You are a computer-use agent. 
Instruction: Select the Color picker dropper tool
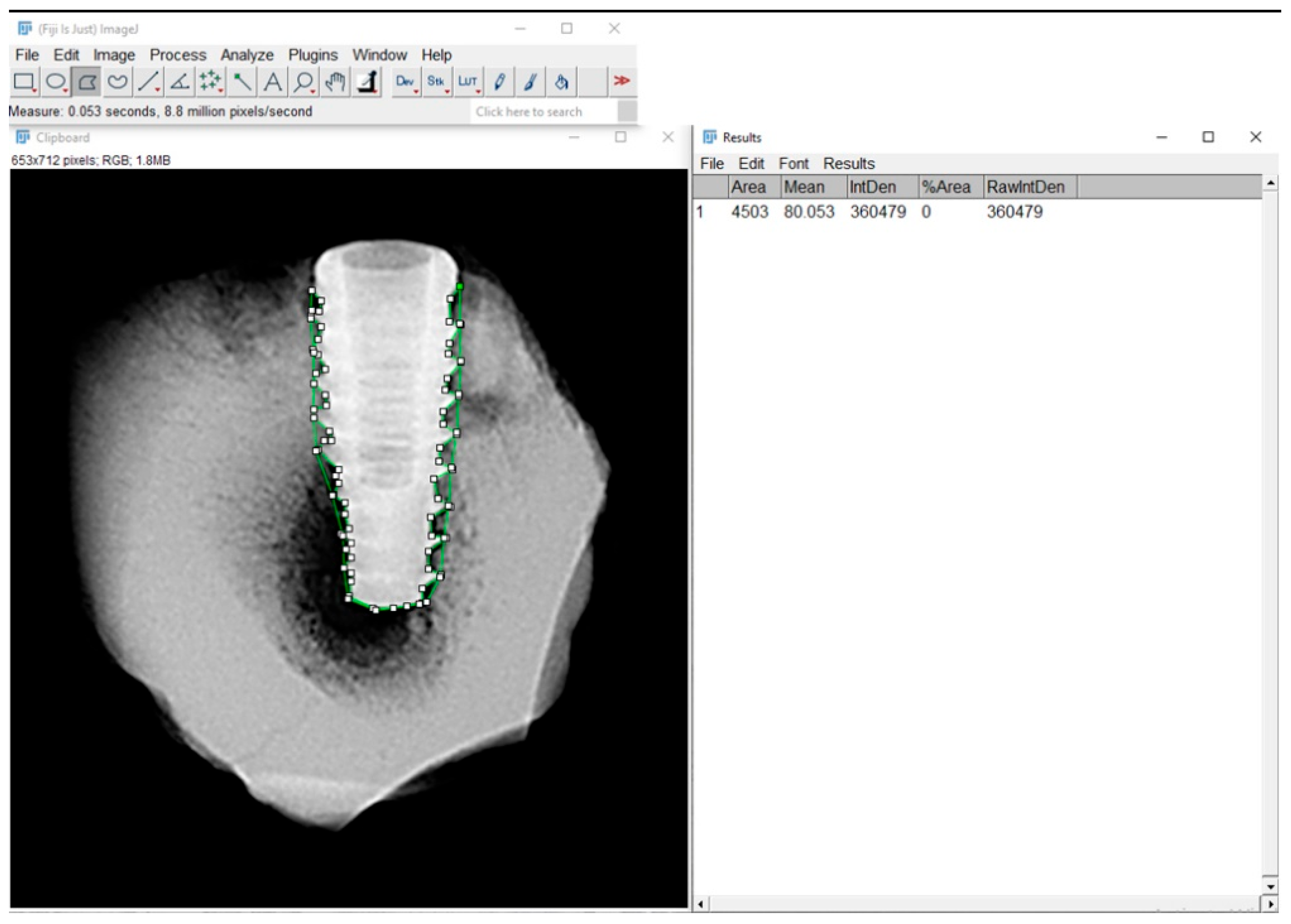coord(368,82)
